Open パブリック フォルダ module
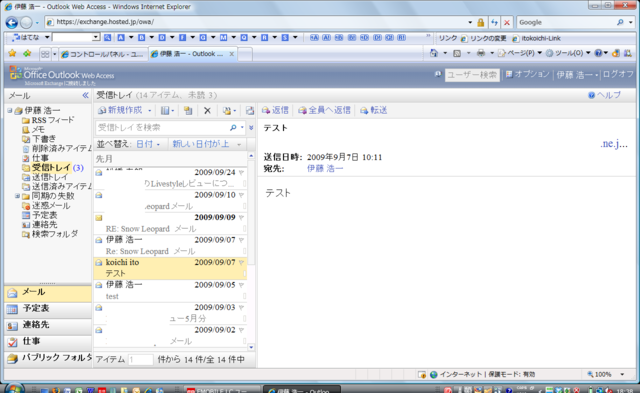This screenshot has height=393, width=640. point(48,358)
